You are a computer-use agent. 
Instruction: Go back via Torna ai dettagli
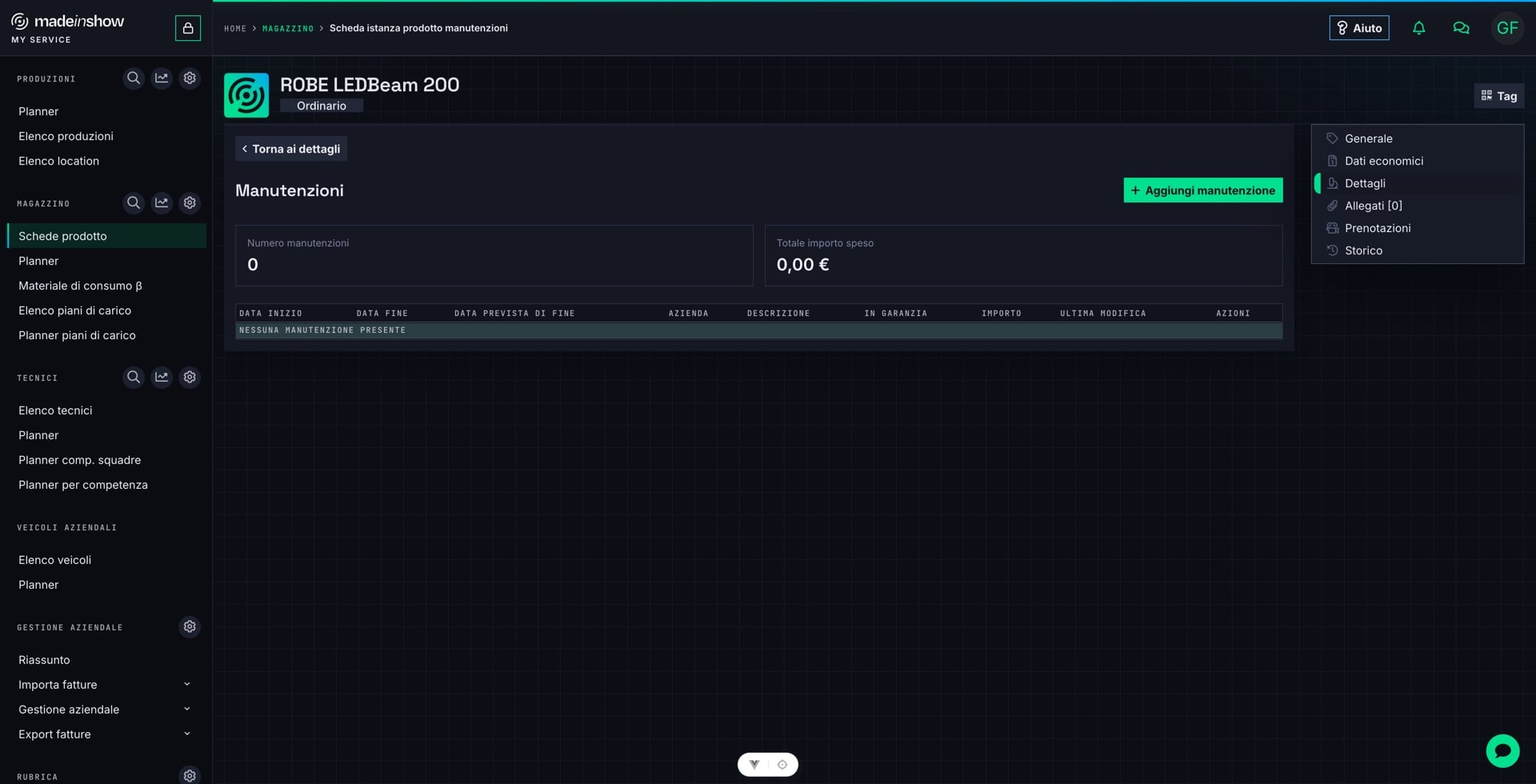[x=291, y=149]
